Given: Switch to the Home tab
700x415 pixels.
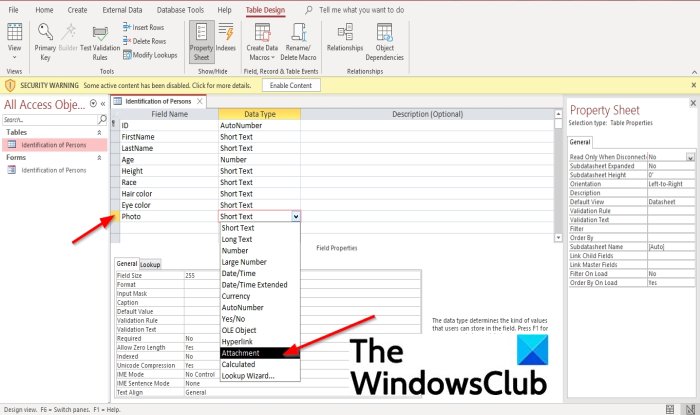Looking at the screenshot, I should pyautogui.click(x=44, y=10).
